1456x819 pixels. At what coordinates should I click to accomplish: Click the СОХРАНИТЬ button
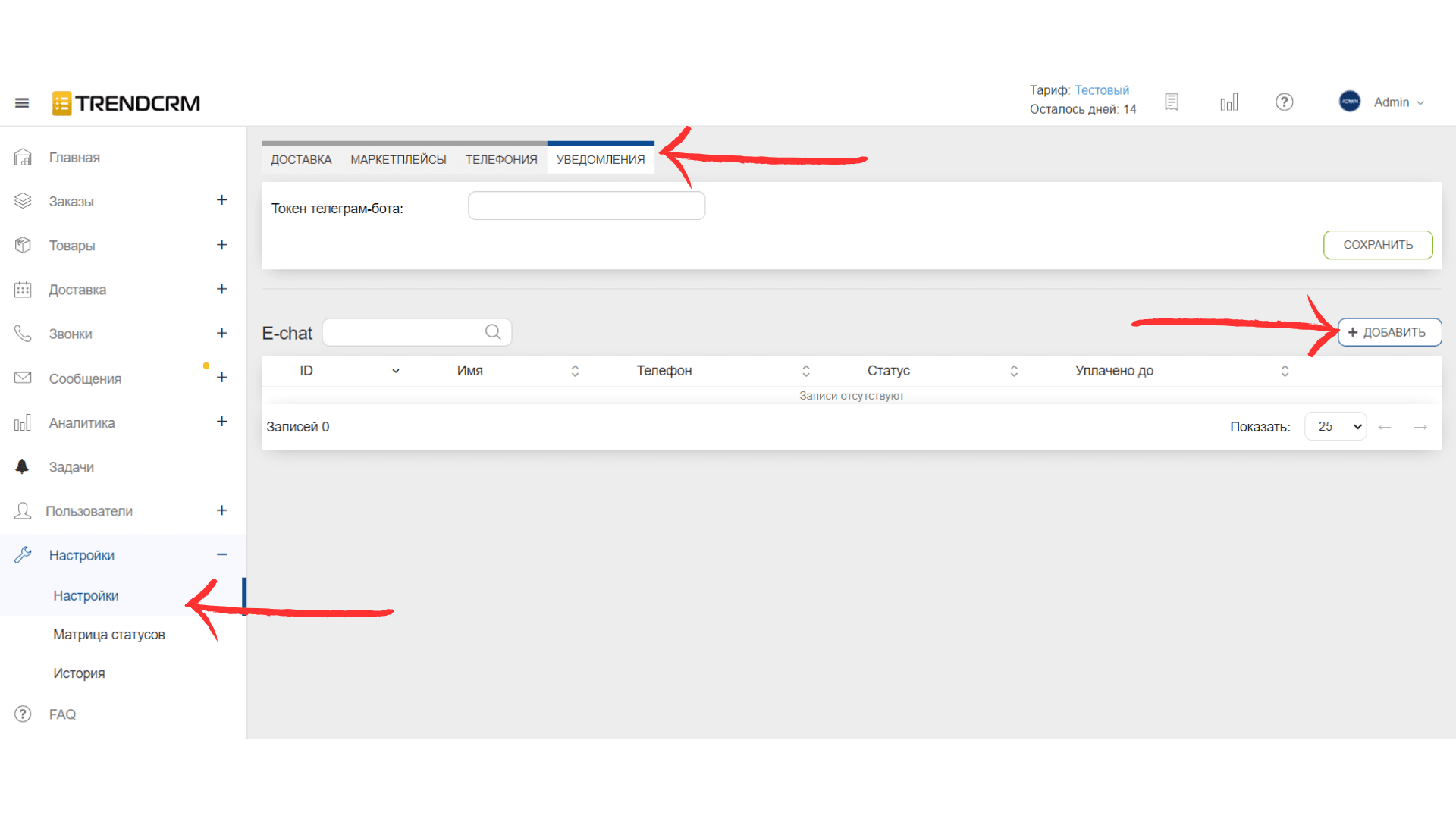click(1378, 245)
